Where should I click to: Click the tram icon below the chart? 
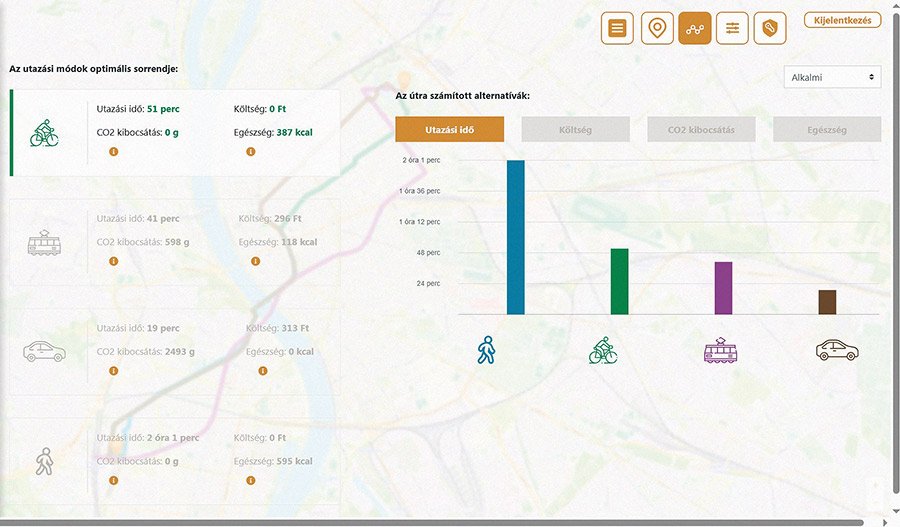pos(721,350)
